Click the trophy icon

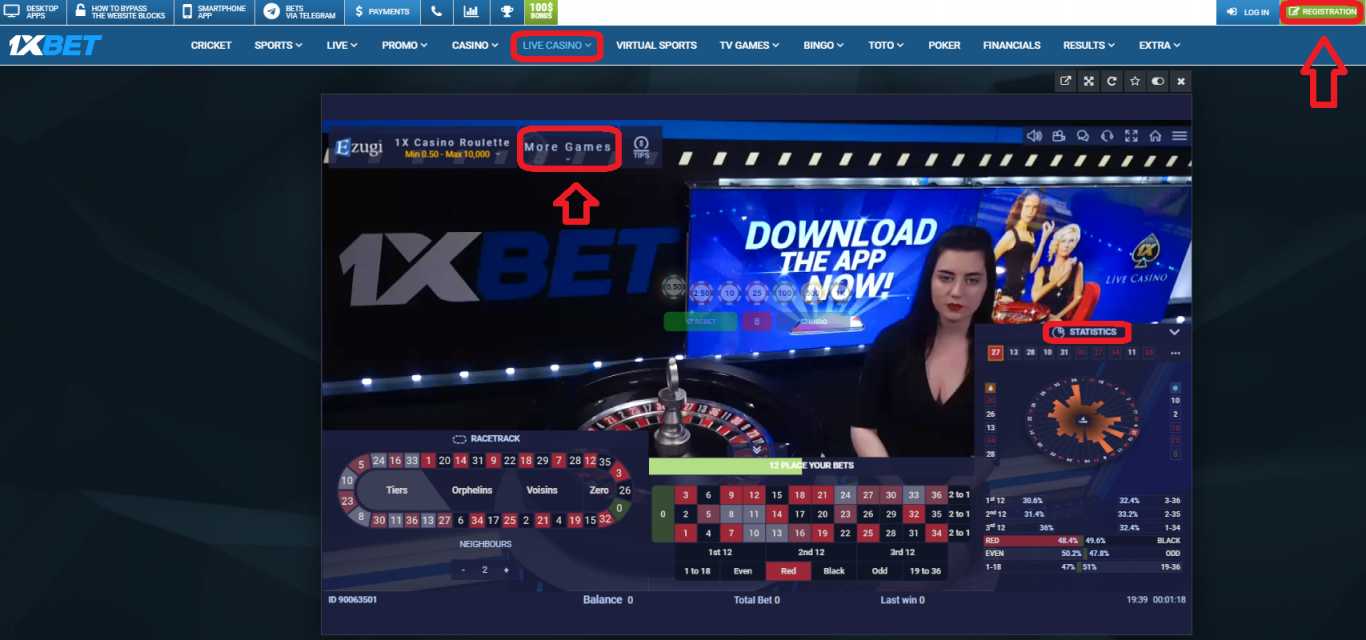pyautogui.click(x=507, y=12)
